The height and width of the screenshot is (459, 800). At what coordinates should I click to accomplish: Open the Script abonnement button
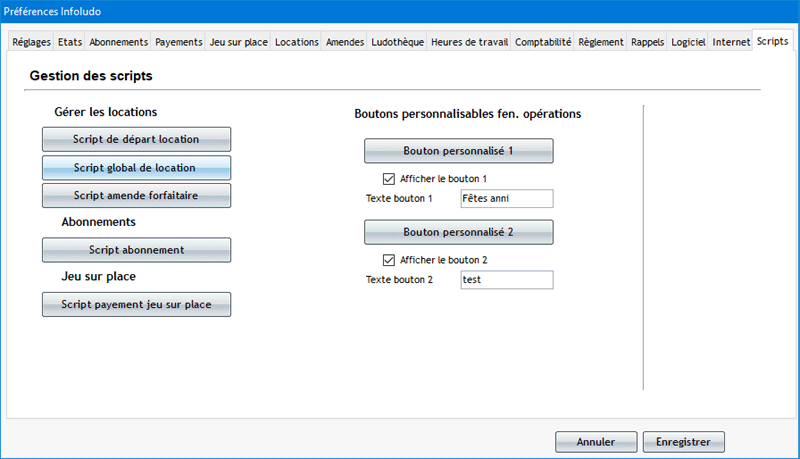(x=136, y=249)
